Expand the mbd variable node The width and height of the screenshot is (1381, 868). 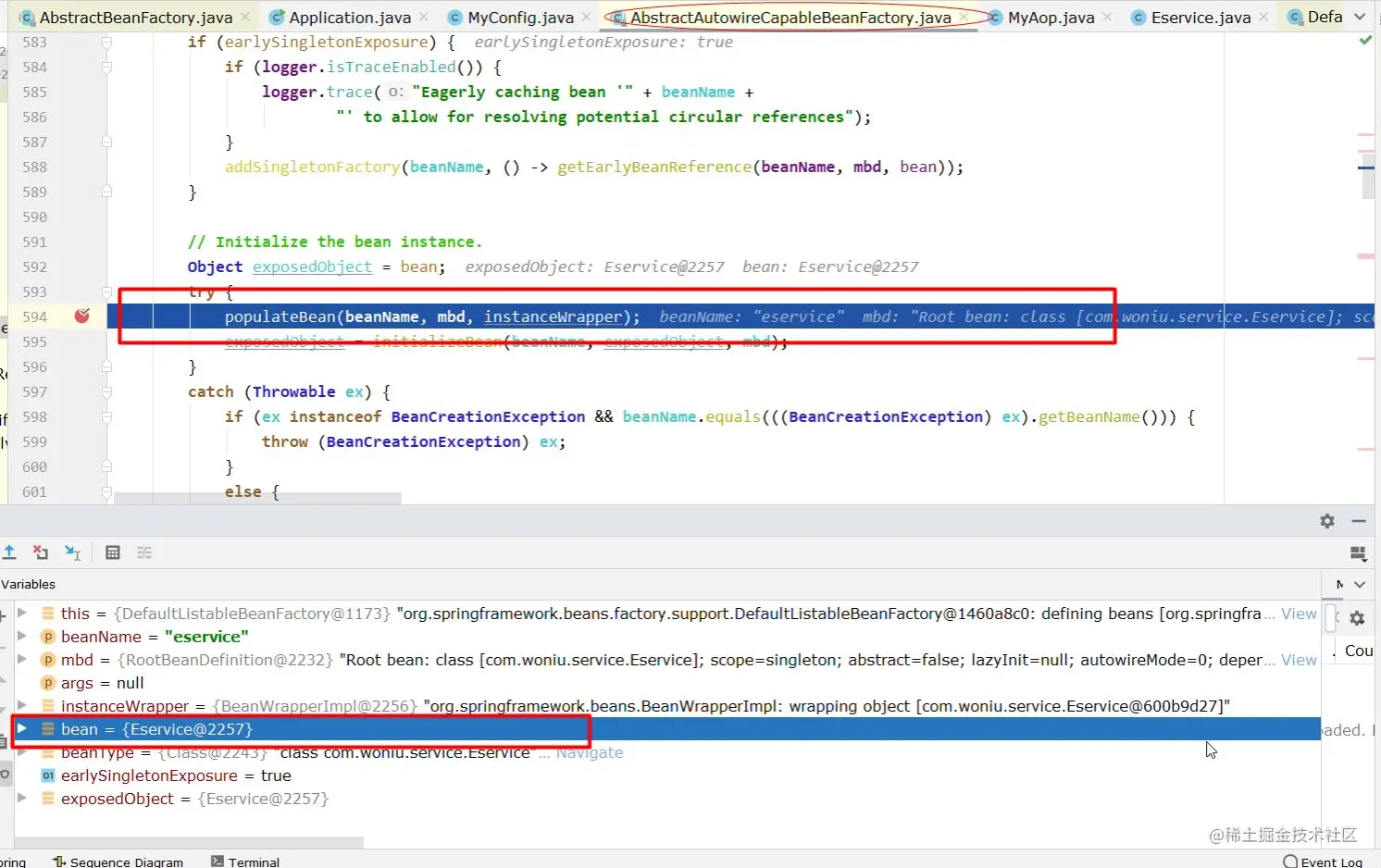tap(22, 659)
